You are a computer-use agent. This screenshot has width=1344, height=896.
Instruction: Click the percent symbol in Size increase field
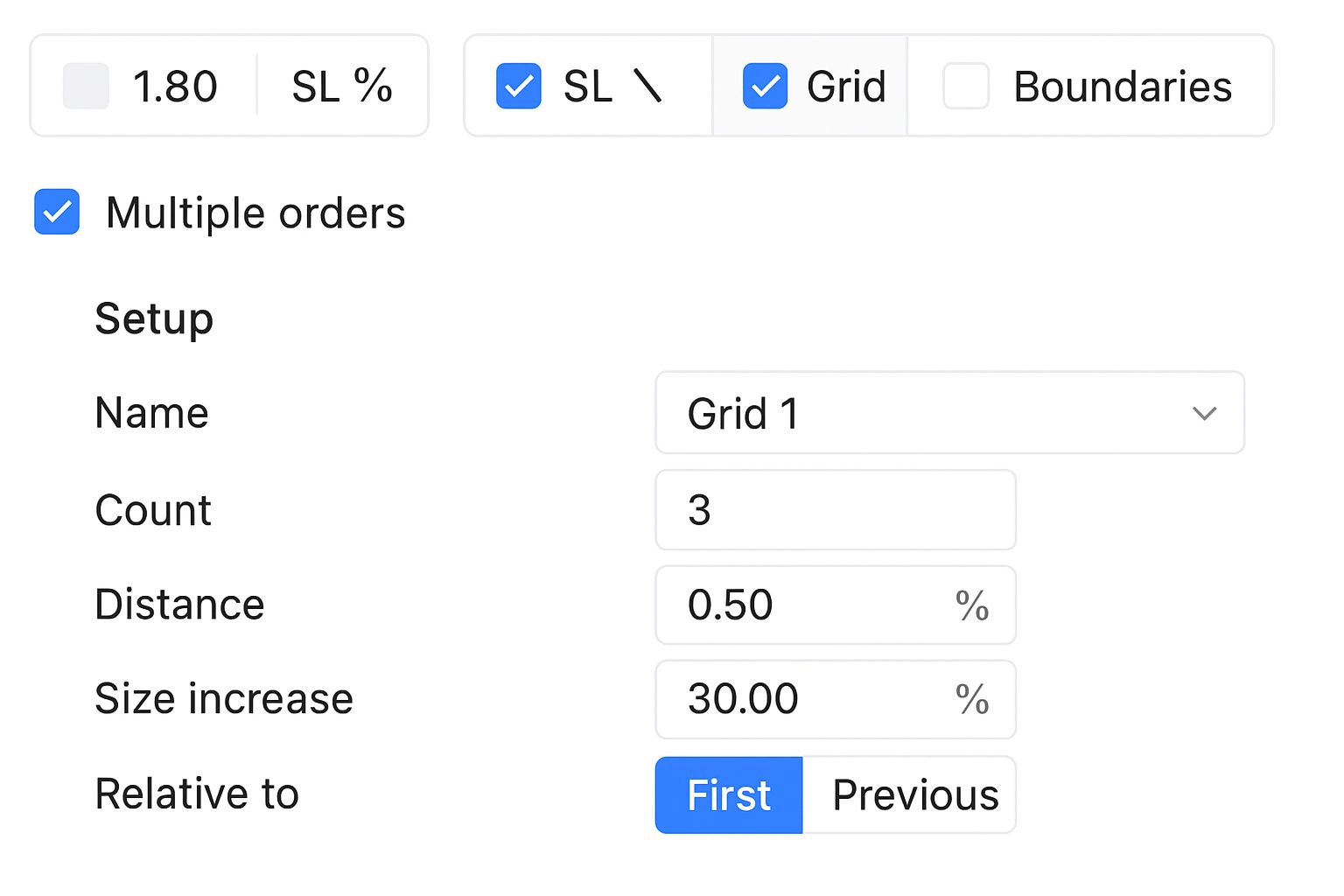(x=972, y=699)
